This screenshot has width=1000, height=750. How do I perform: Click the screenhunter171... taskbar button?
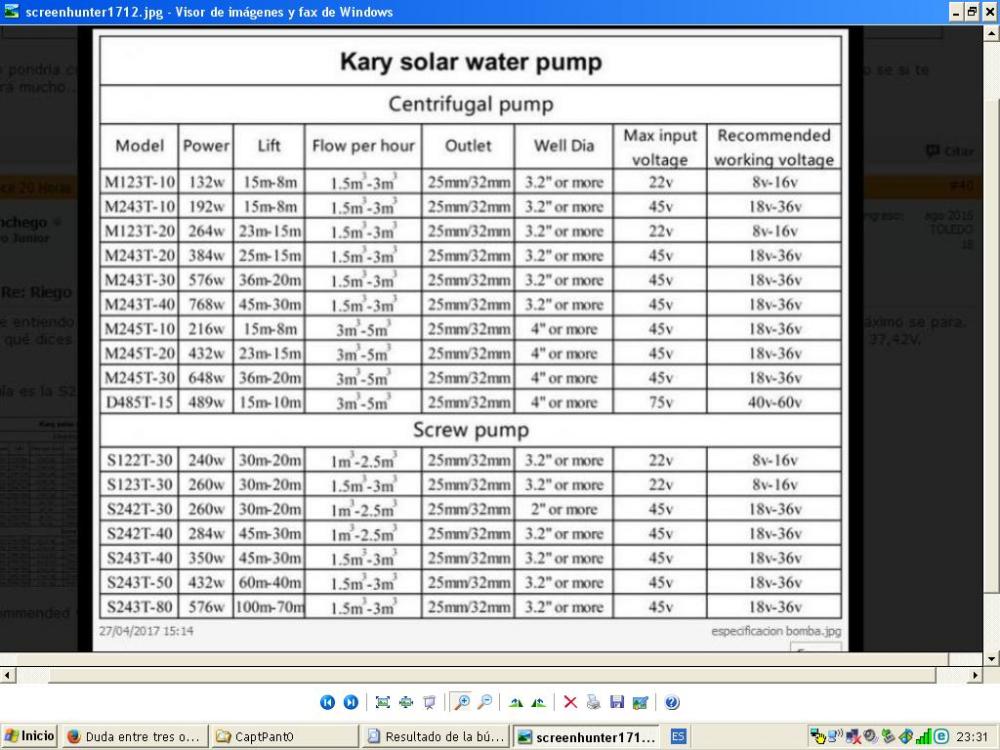pos(587,737)
